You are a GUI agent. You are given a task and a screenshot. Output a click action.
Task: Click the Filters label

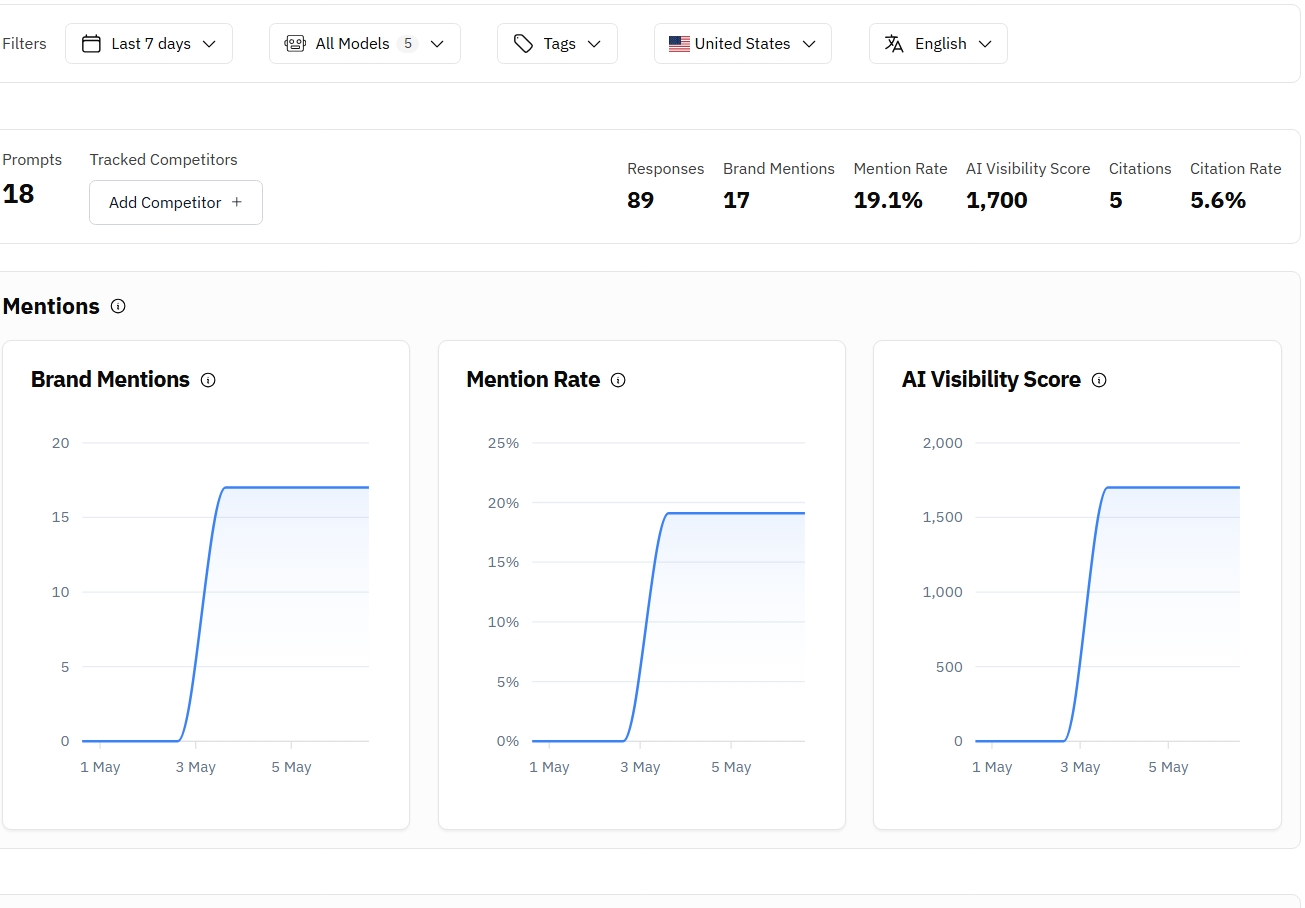tap(24, 44)
